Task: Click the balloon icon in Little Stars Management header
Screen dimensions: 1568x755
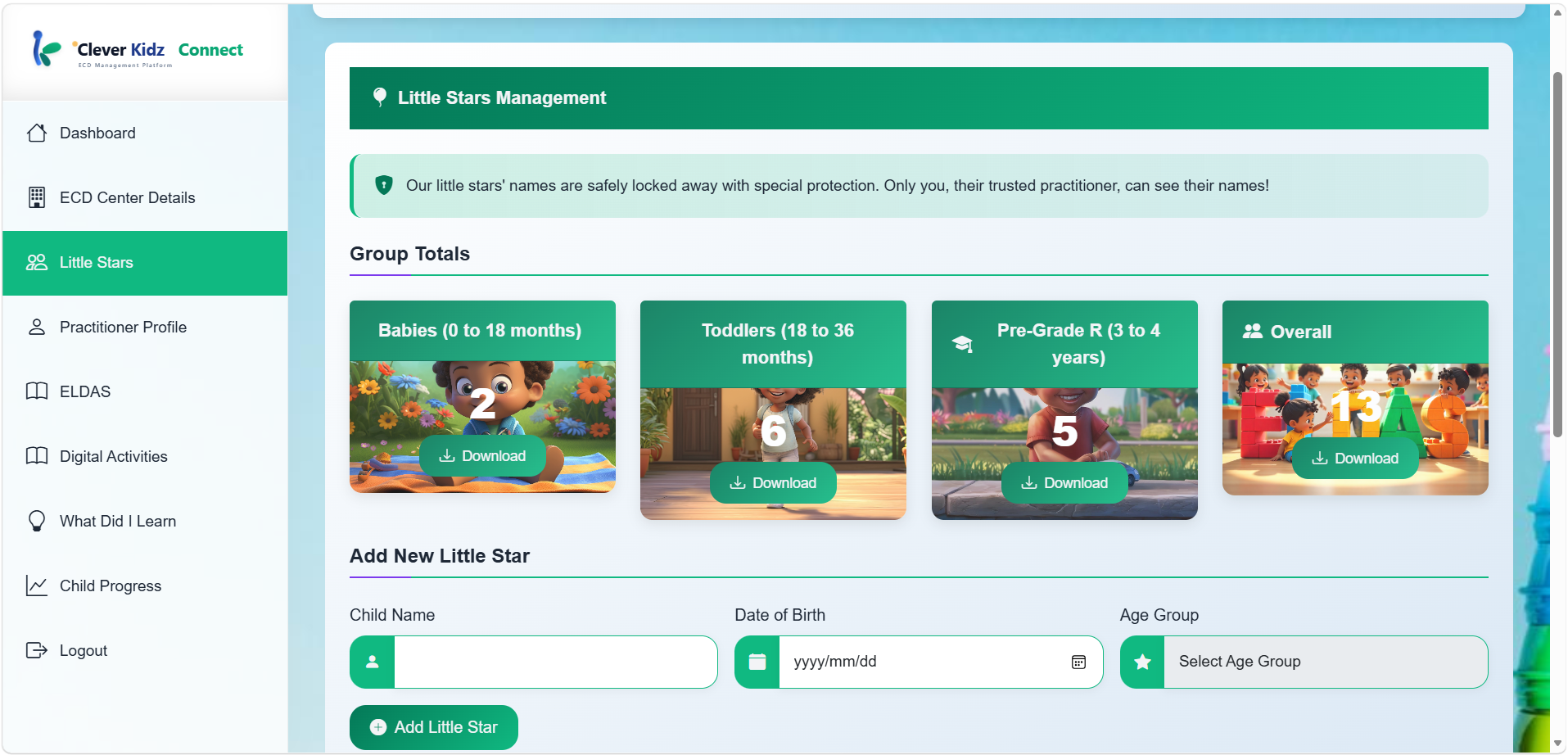Action: (x=379, y=97)
